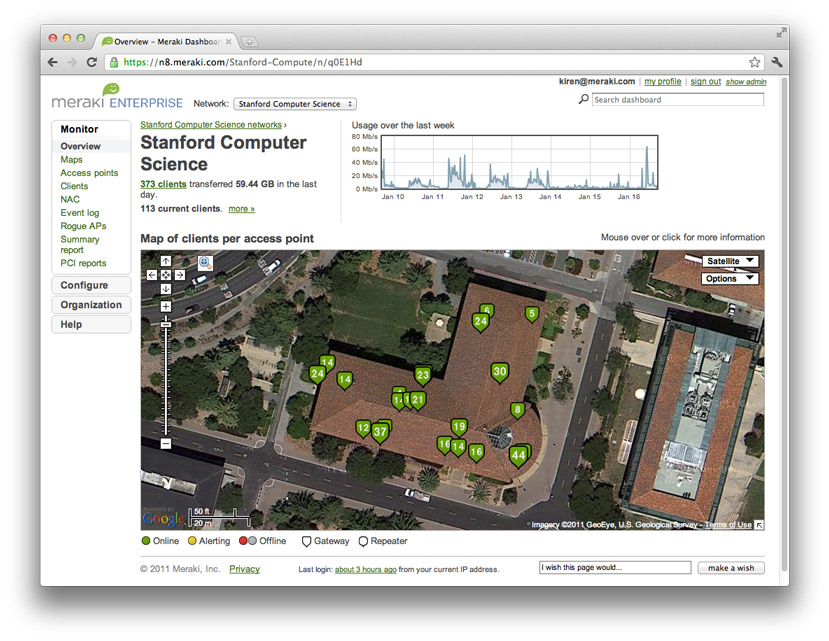829x641 pixels.
Task: Select access point marker showing 37 clients
Action: click(x=380, y=432)
